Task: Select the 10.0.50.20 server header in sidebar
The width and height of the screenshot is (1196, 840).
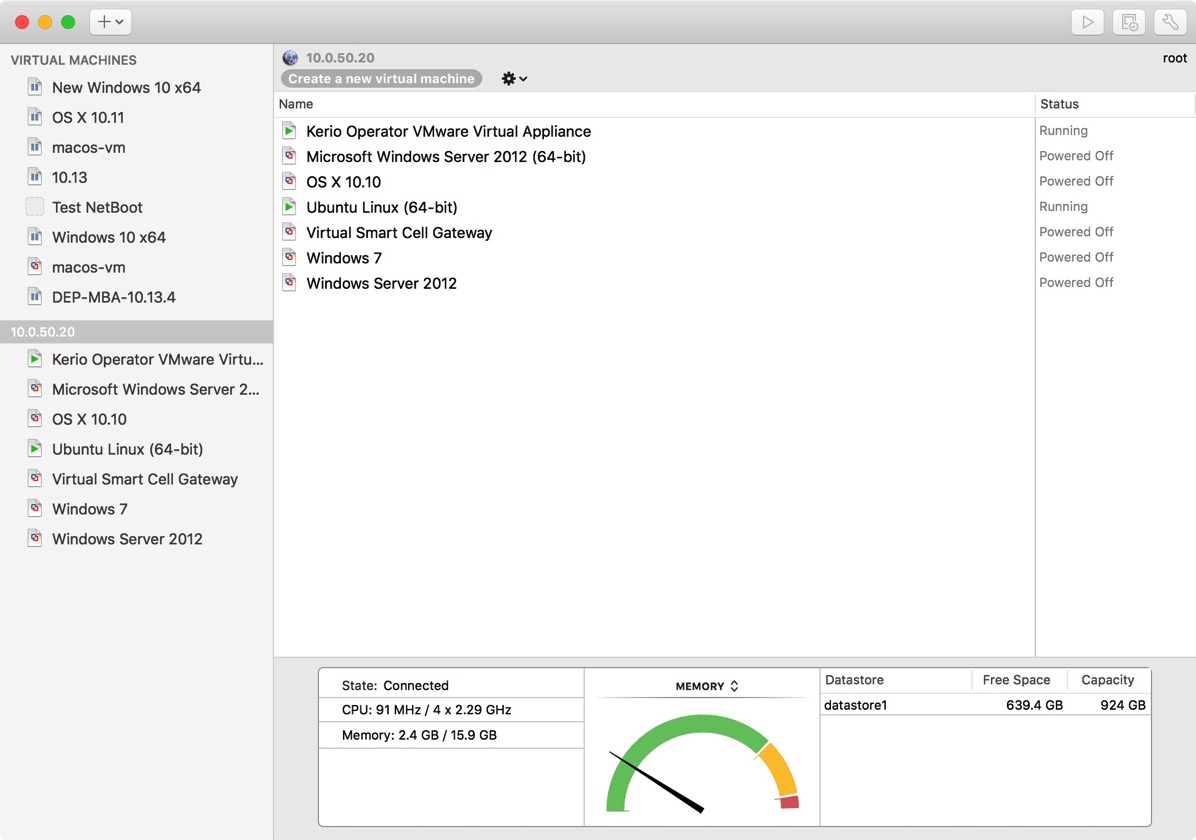Action: point(137,332)
